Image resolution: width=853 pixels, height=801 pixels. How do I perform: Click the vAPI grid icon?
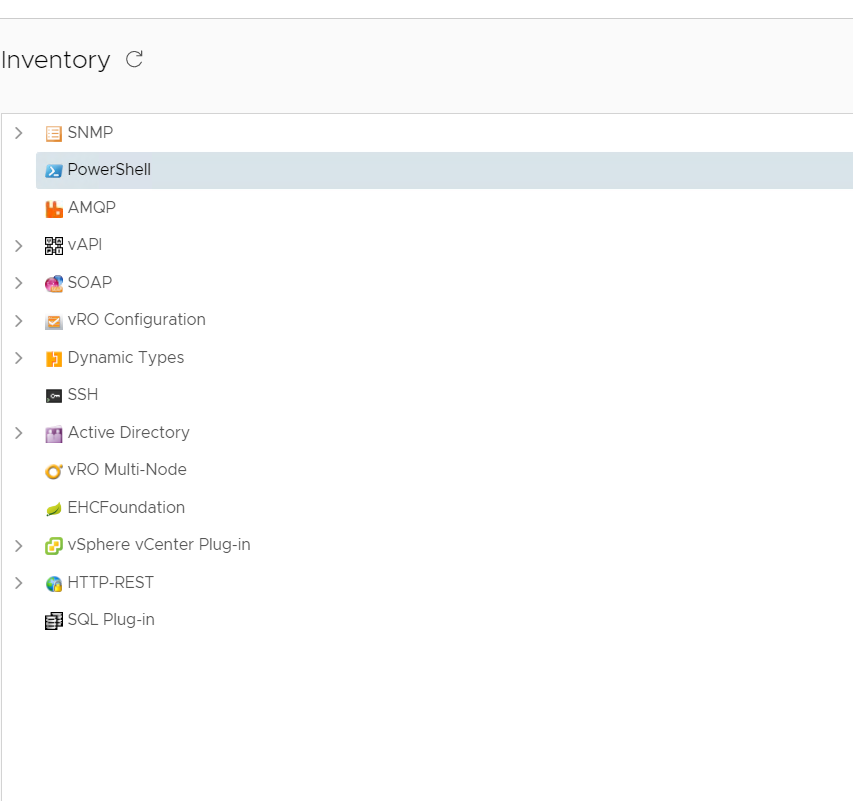(53, 245)
